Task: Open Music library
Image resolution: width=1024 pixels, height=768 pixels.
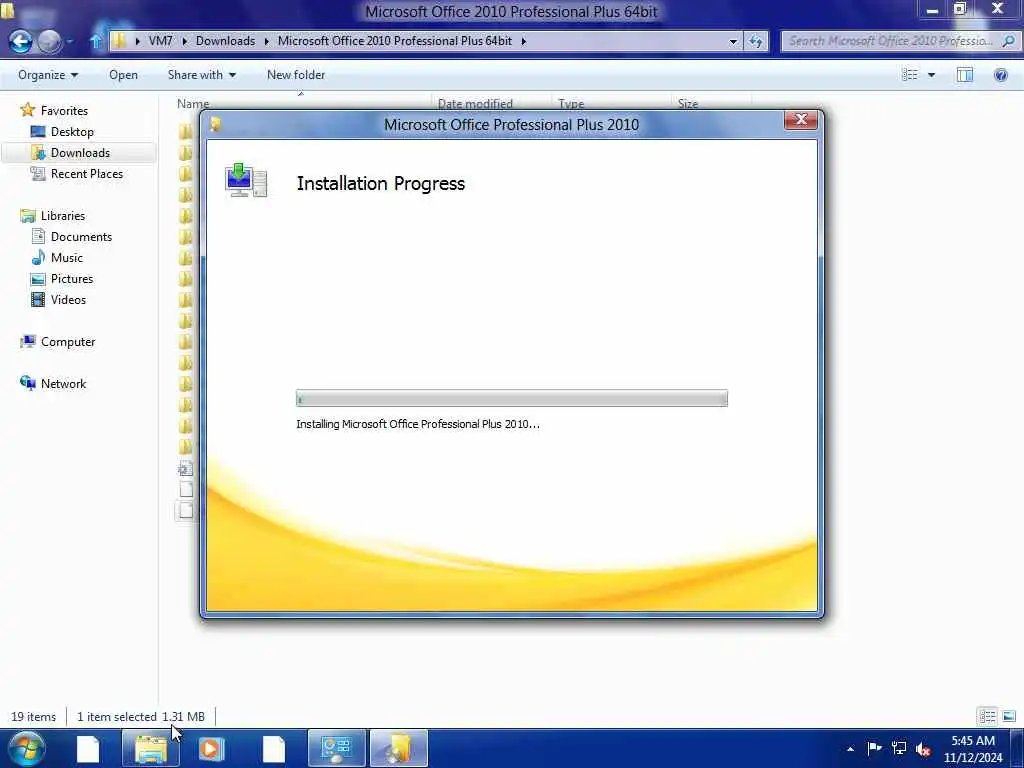Action: pos(67,257)
